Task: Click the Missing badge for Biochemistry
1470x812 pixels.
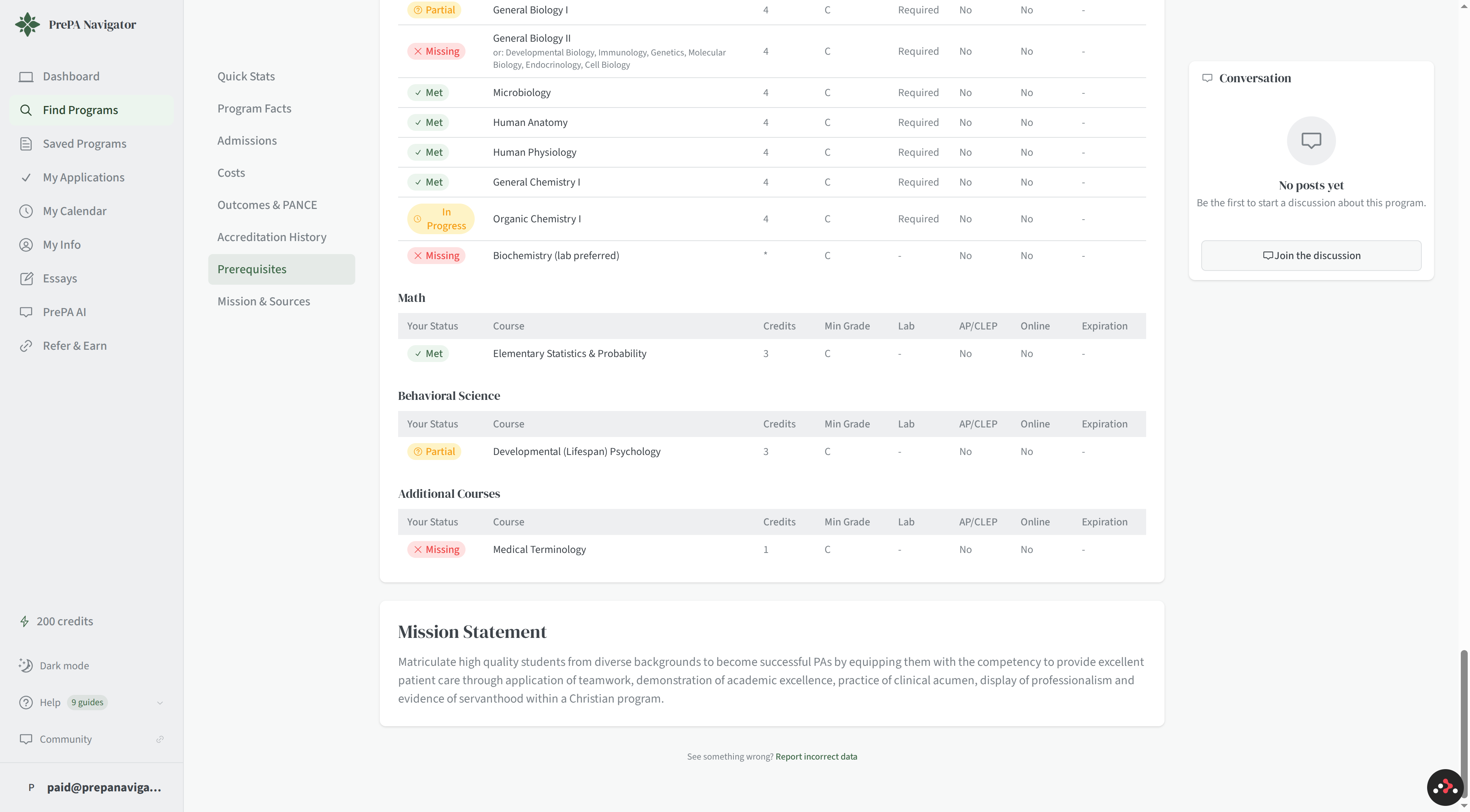Action: click(x=436, y=256)
